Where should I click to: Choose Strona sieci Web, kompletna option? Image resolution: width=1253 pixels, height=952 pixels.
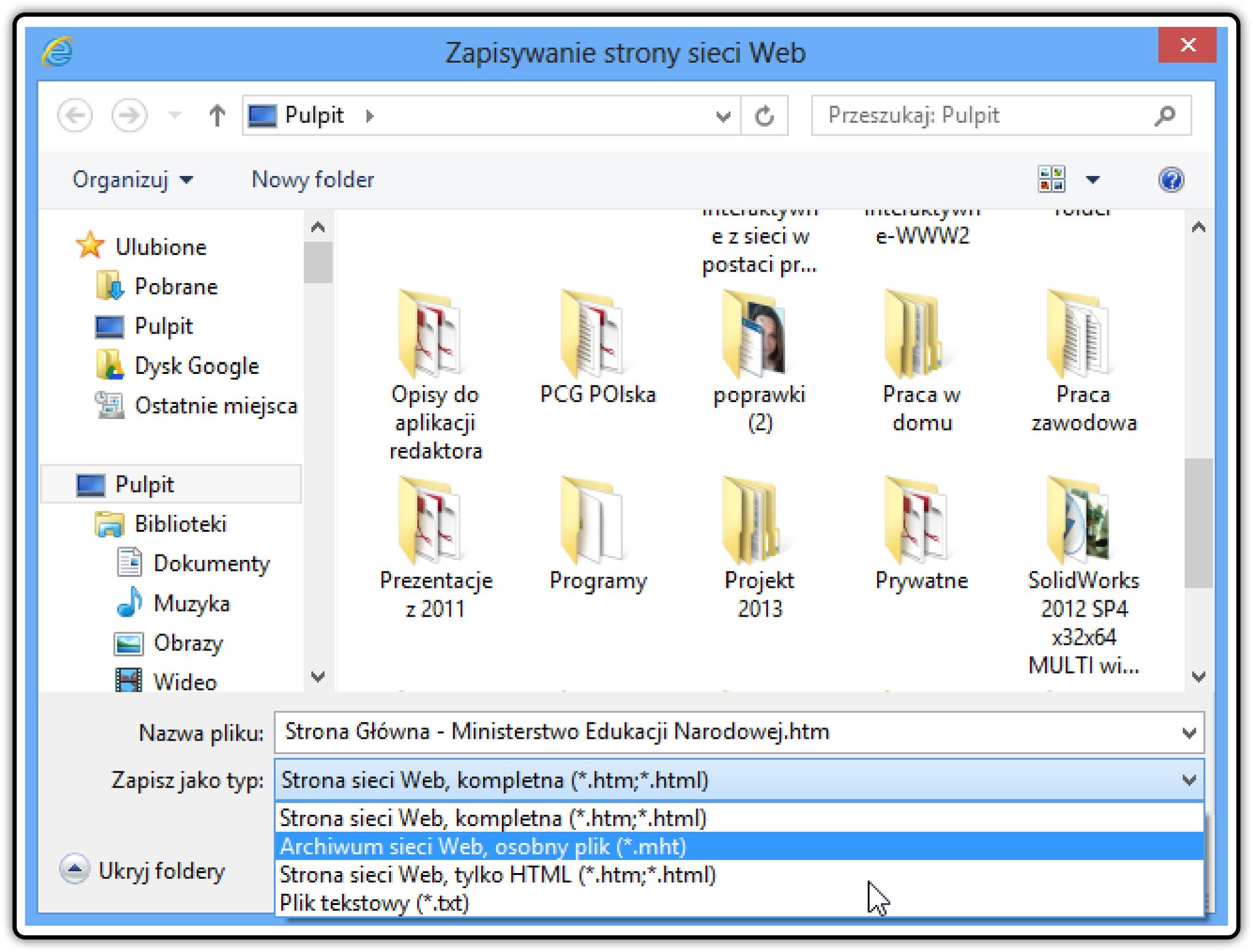click(739, 818)
